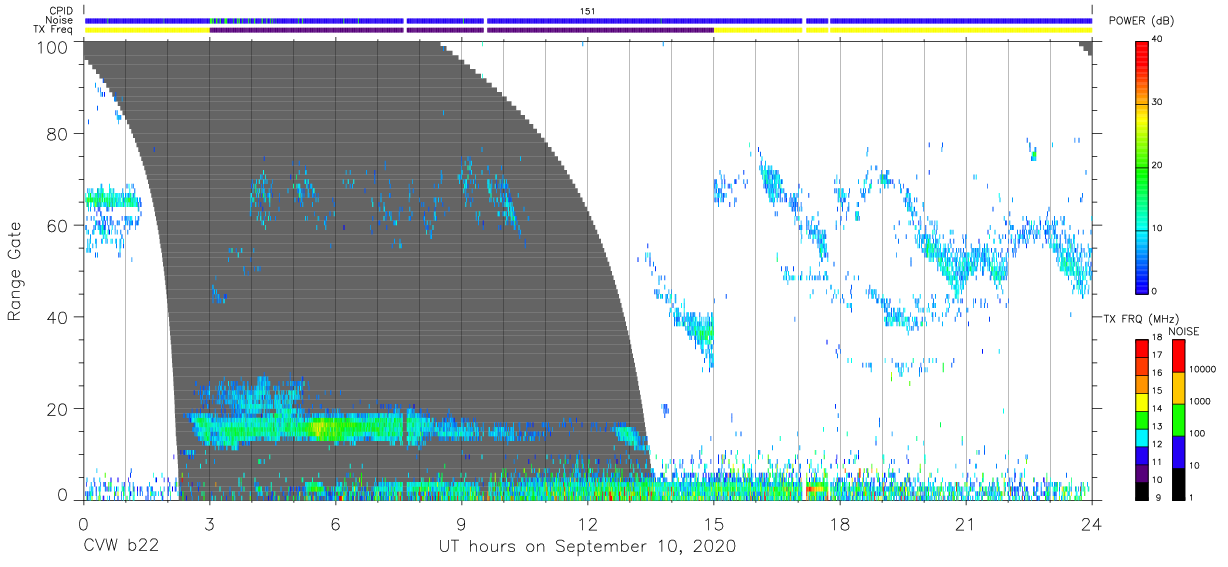Click the 'Range Gate' y-axis title
This screenshot has height=567, width=1228.
tap(15, 271)
